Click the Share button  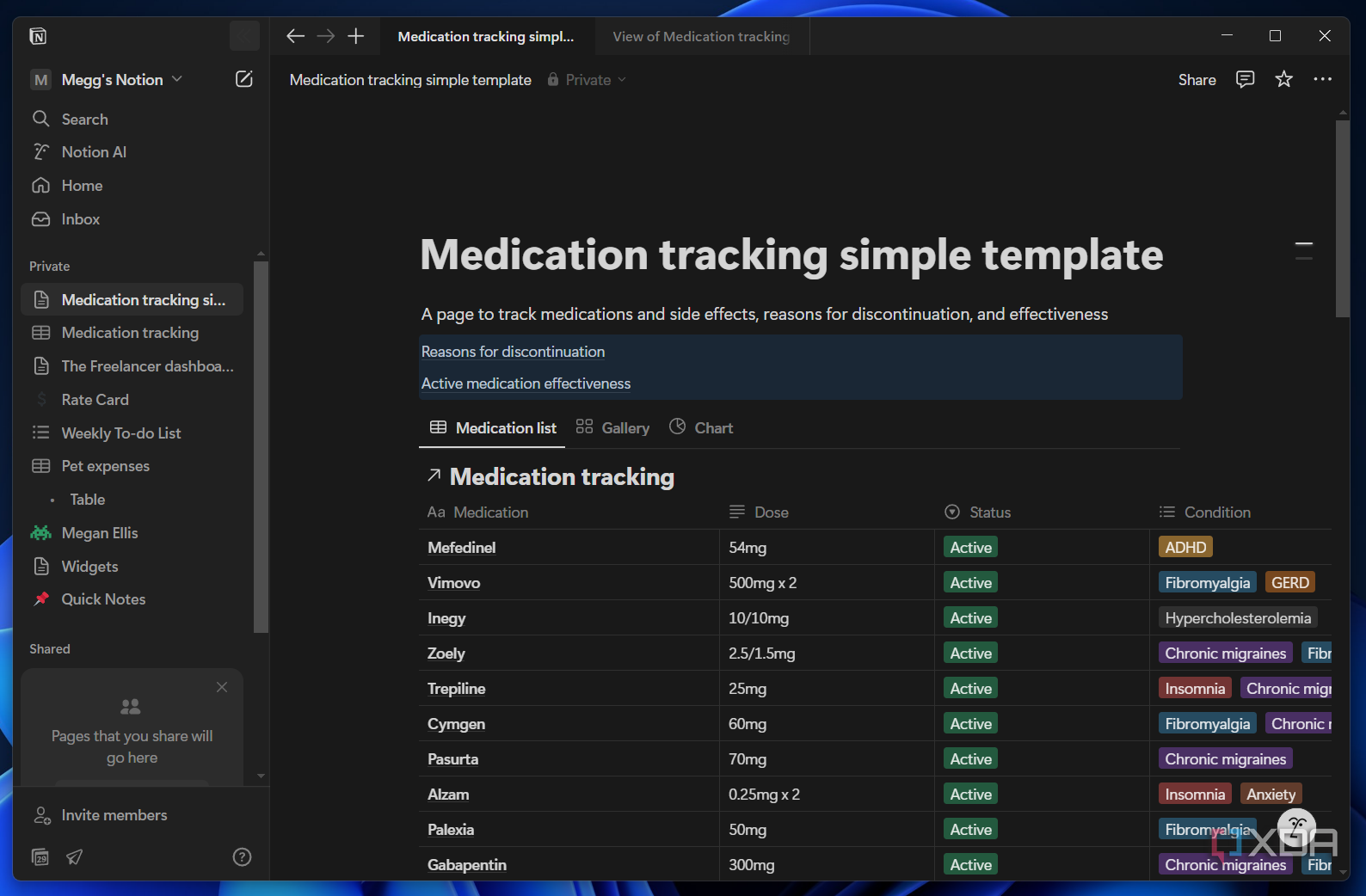point(1197,80)
